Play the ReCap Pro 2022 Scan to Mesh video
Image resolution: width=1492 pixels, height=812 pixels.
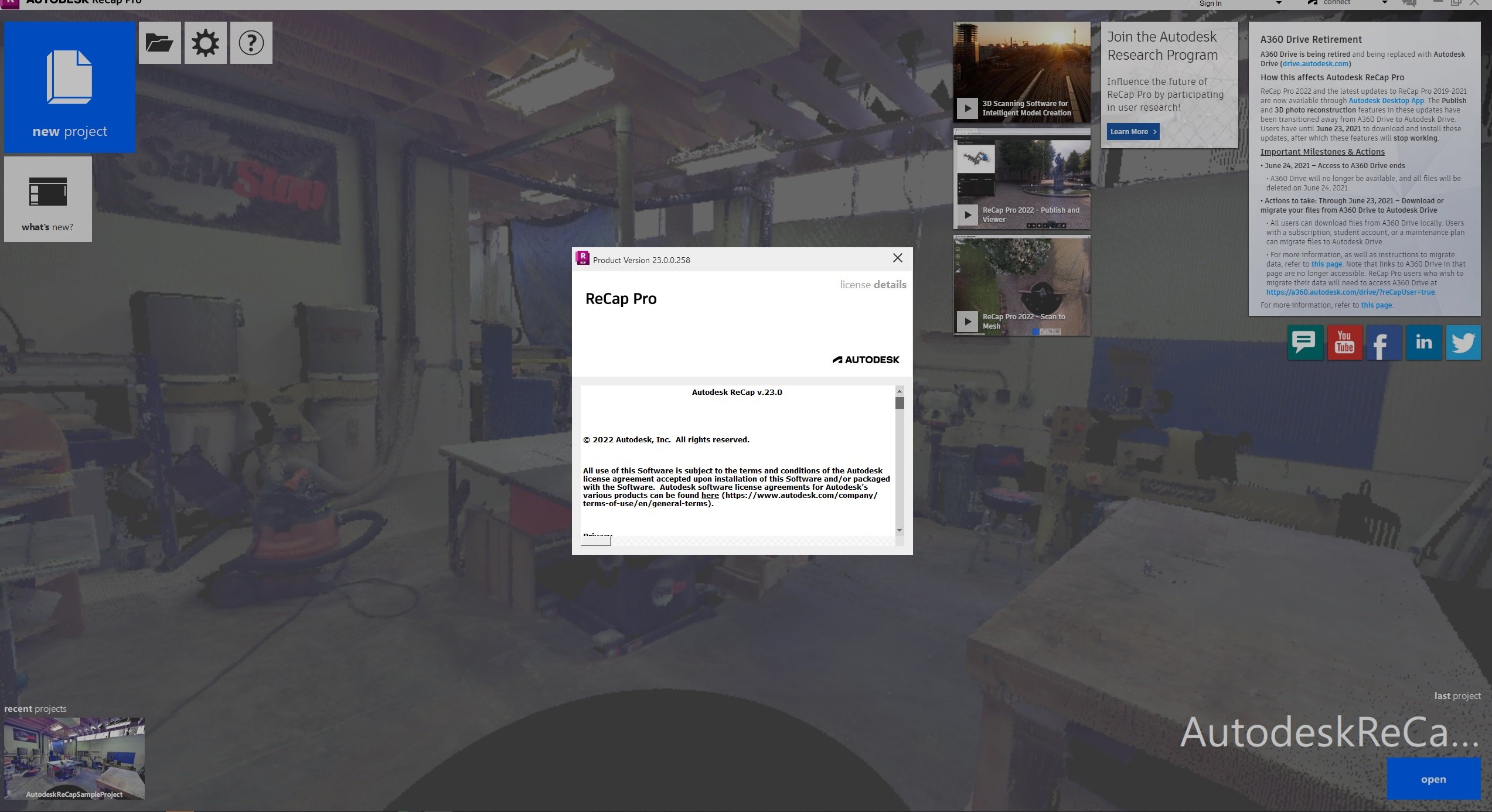968,322
